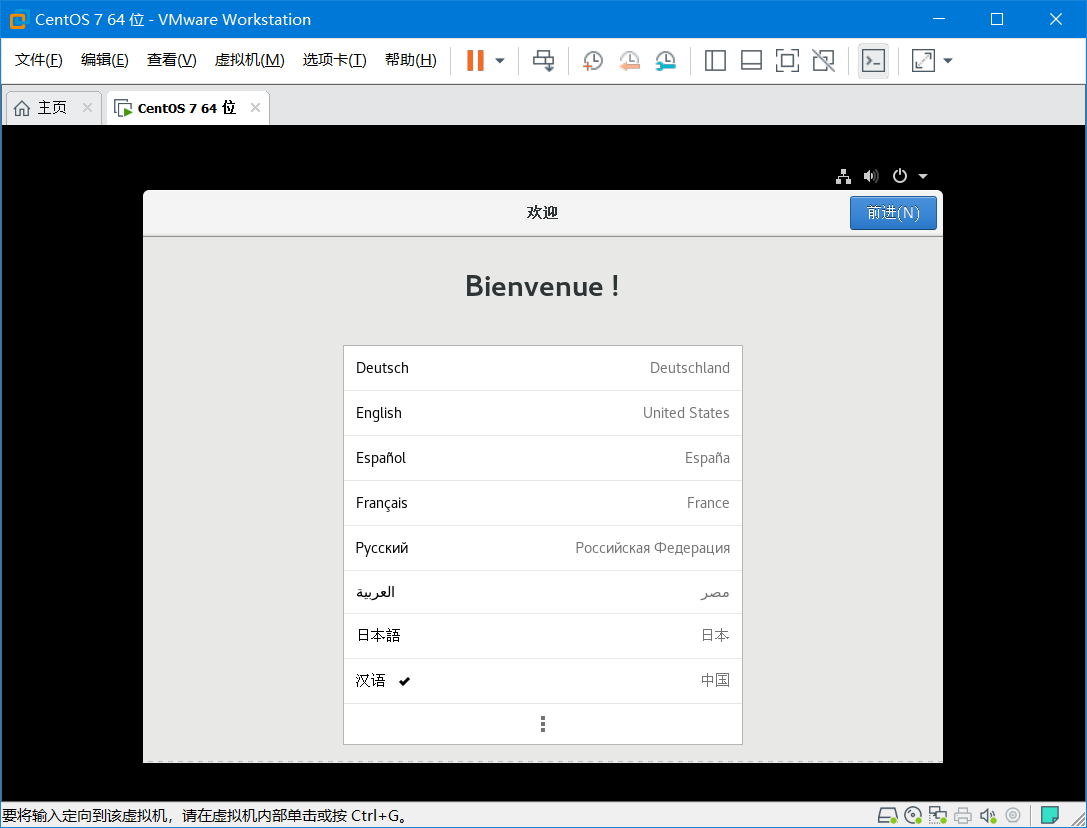Click the sound card status icon
This screenshot has width=1087, height=828.
pyautogui.click(x=988, y=816)
